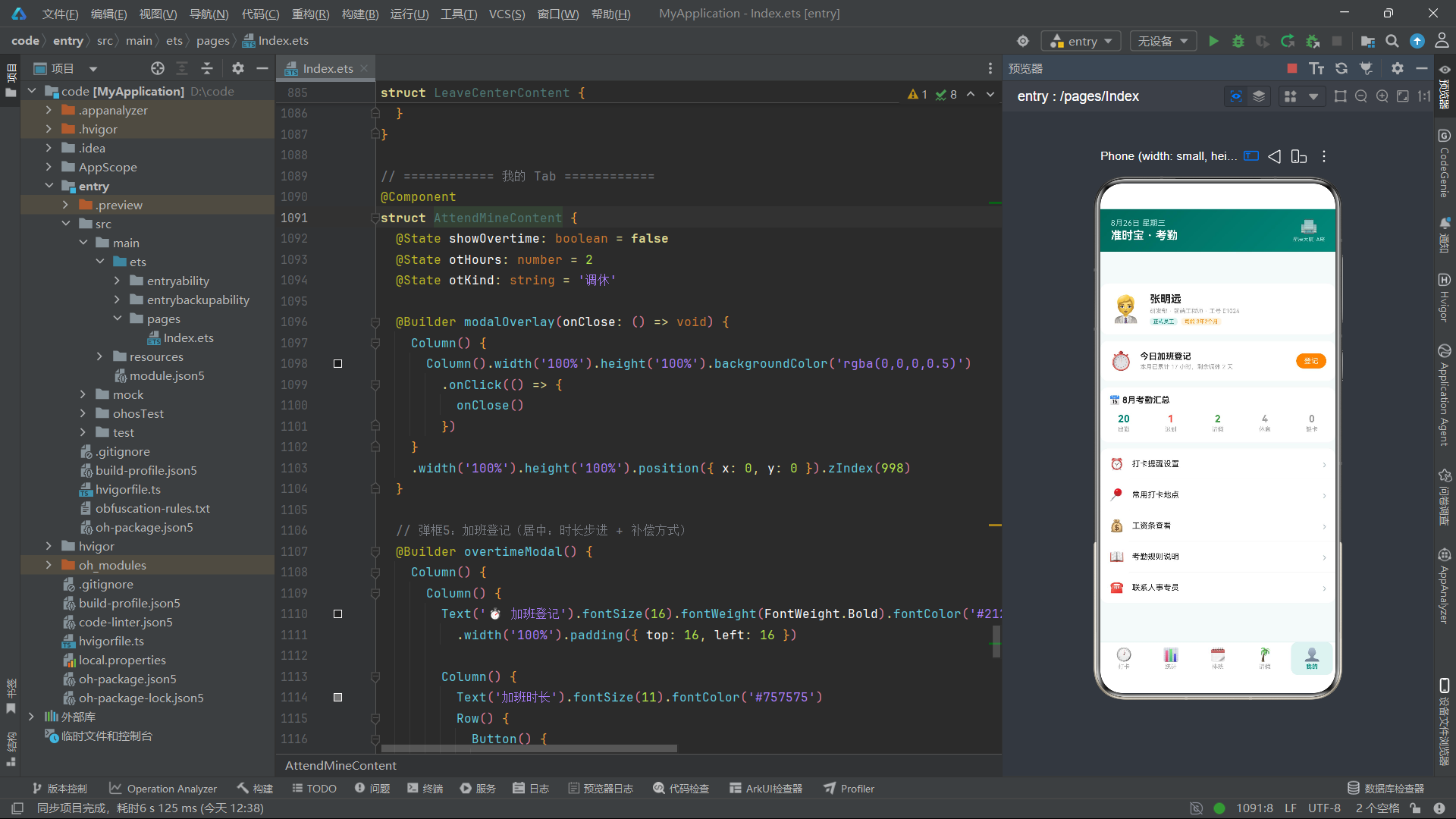This screenshot has width=1456, height=819.
Task: Select the Index.ets editor tab
Action: (327, 68)
